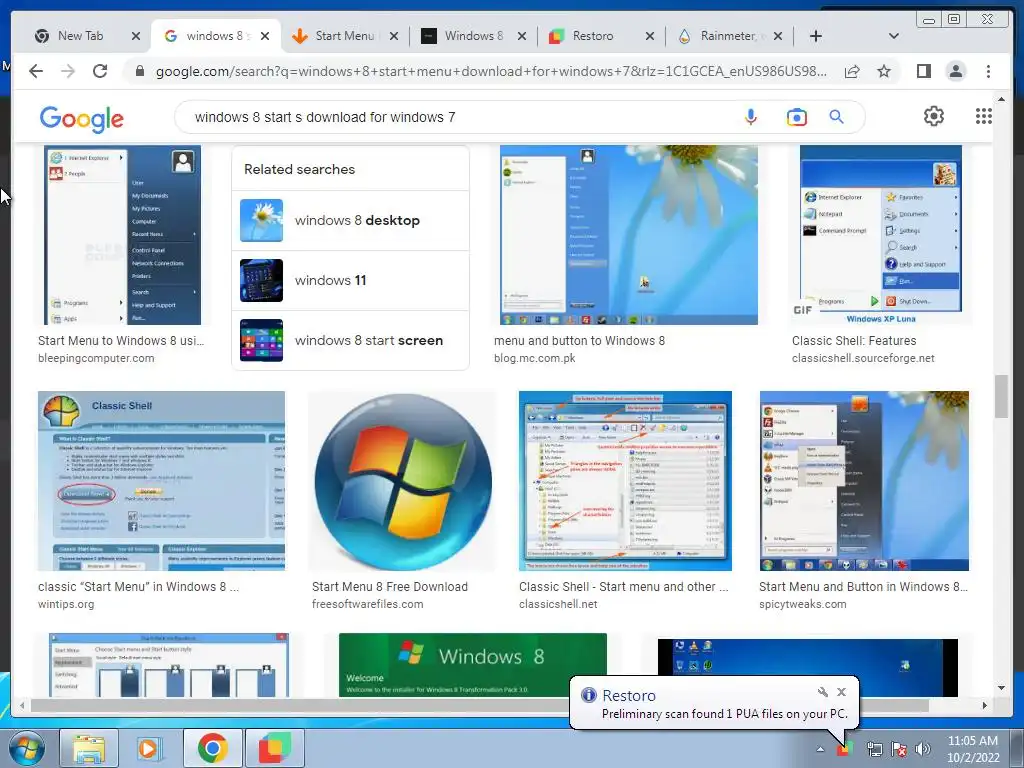Open the Chrome side panel icon

pyautogui.click(x=923, y=71)
